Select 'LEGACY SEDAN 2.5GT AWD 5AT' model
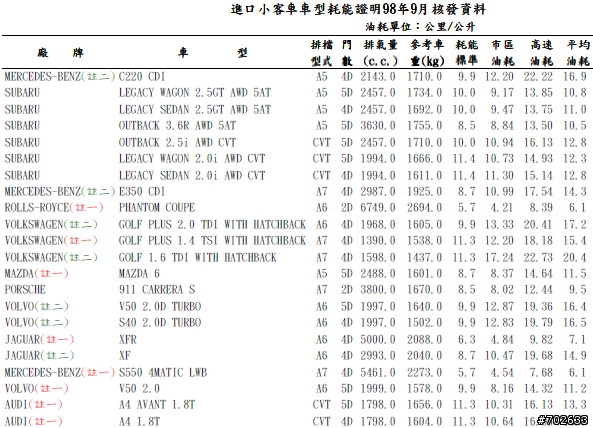 click(x=195, y=110)
